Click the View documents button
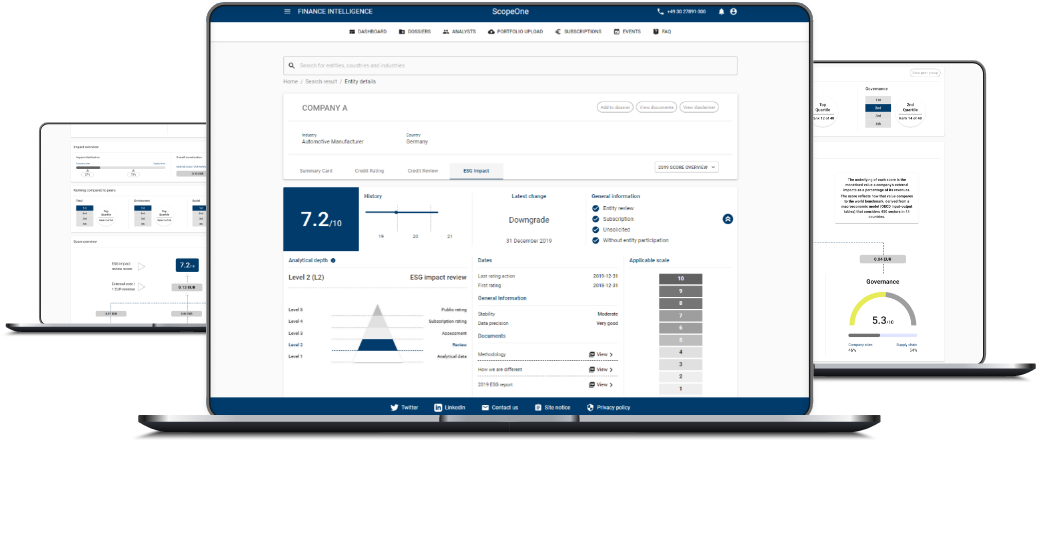This screenshot has width=1038, height=556. pos(656,107)
